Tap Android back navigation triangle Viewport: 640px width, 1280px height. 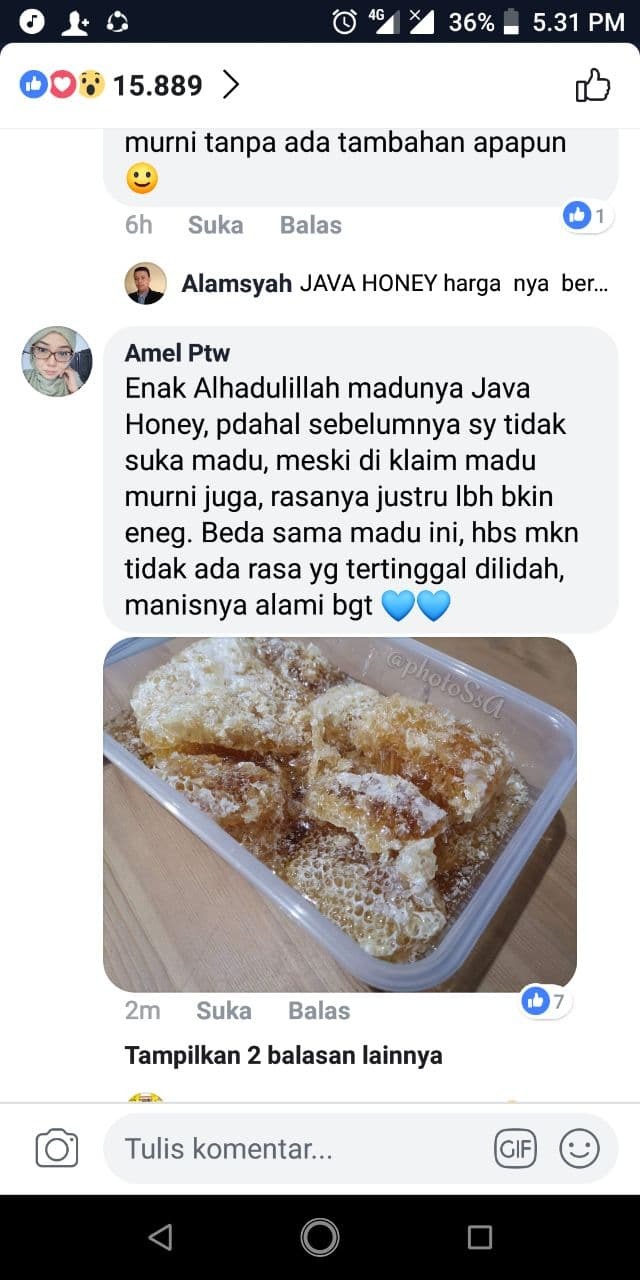[x=160, y=1237]
